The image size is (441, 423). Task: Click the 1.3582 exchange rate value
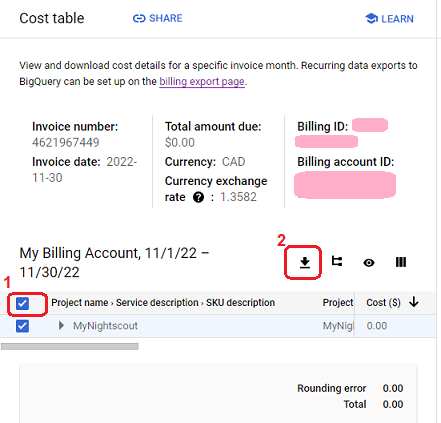point(238,197)
